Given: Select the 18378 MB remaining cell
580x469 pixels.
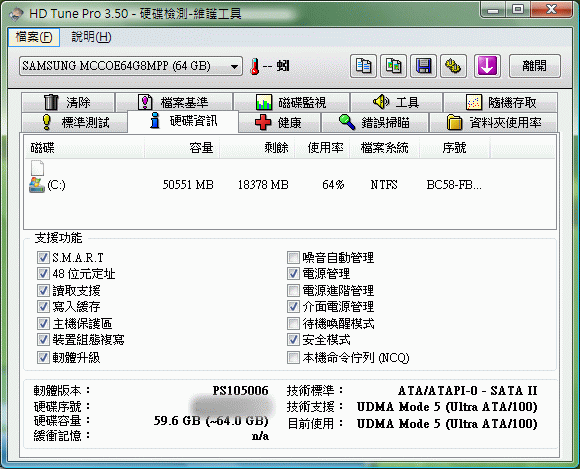Looking at the screenshot, I should coord(263,185).
